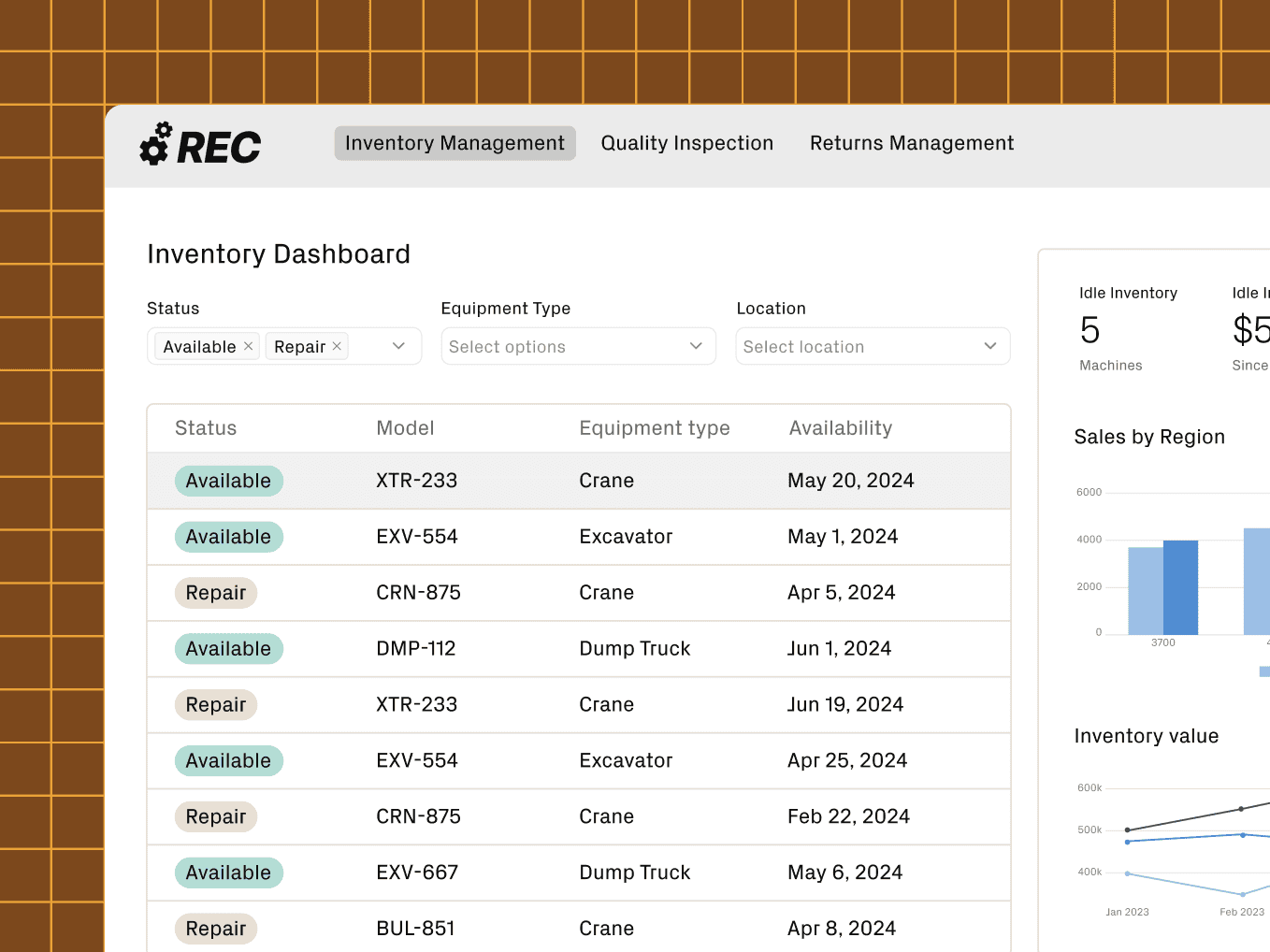Sort the table by Model column
1270x952 pixels.
tap(405, 427)
